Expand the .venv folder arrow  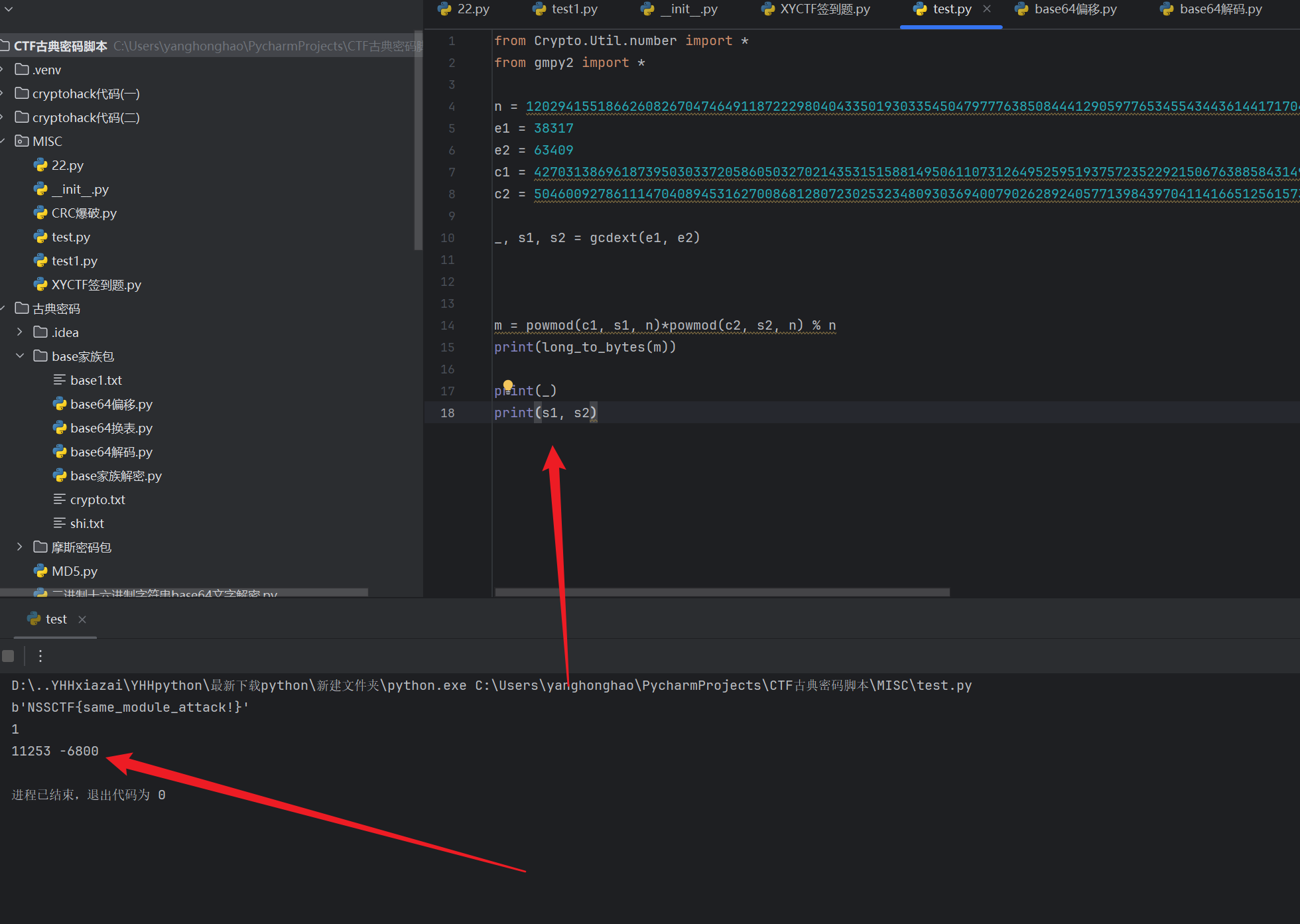click(x=3, y=70)
